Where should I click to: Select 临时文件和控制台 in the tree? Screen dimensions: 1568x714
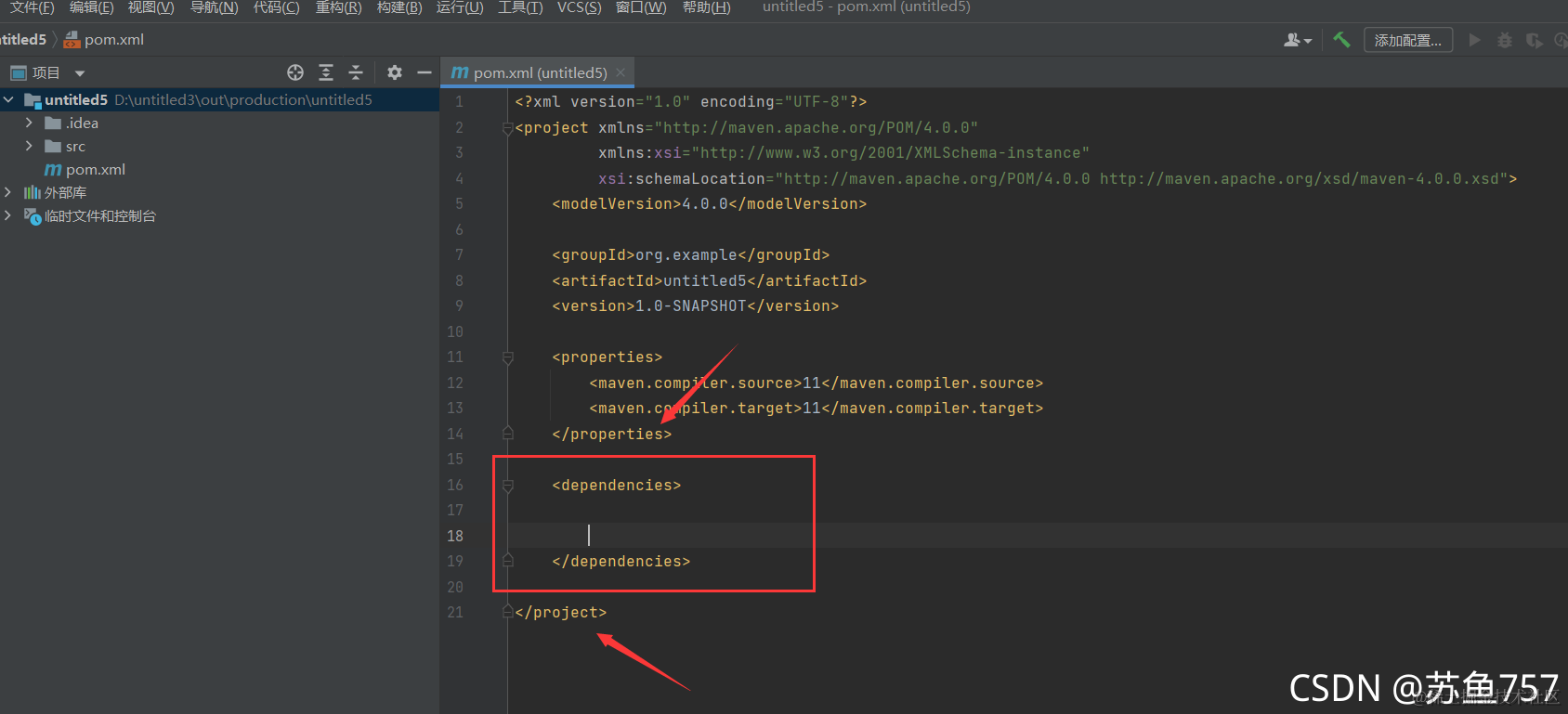coord(100,215)
